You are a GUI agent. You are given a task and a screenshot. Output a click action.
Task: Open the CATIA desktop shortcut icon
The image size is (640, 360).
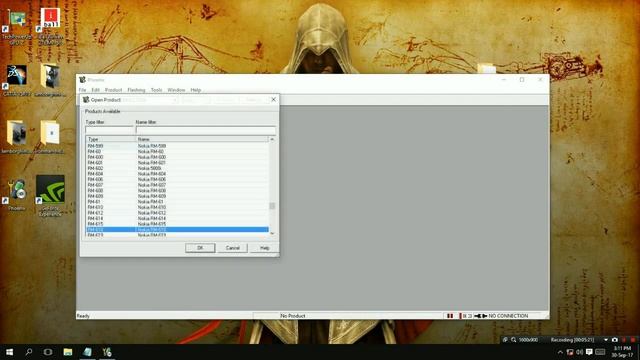pyautogui.click(x=16, y=80)
